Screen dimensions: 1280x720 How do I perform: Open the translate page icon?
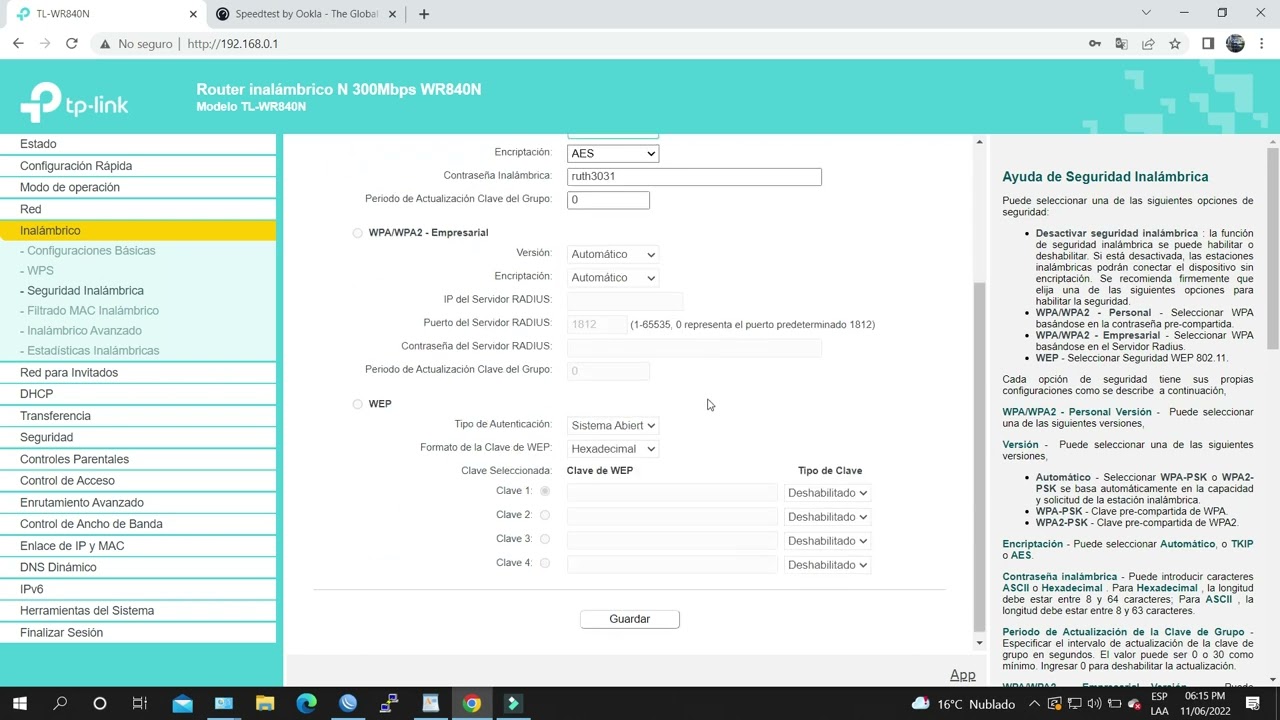1121,44
